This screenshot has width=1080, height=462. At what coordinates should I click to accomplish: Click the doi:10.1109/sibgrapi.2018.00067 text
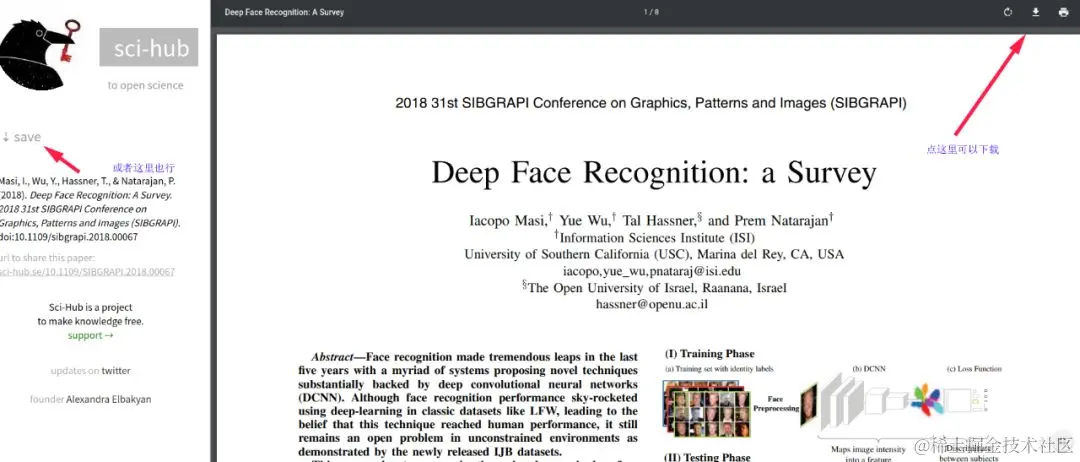(x=69, y=237)
